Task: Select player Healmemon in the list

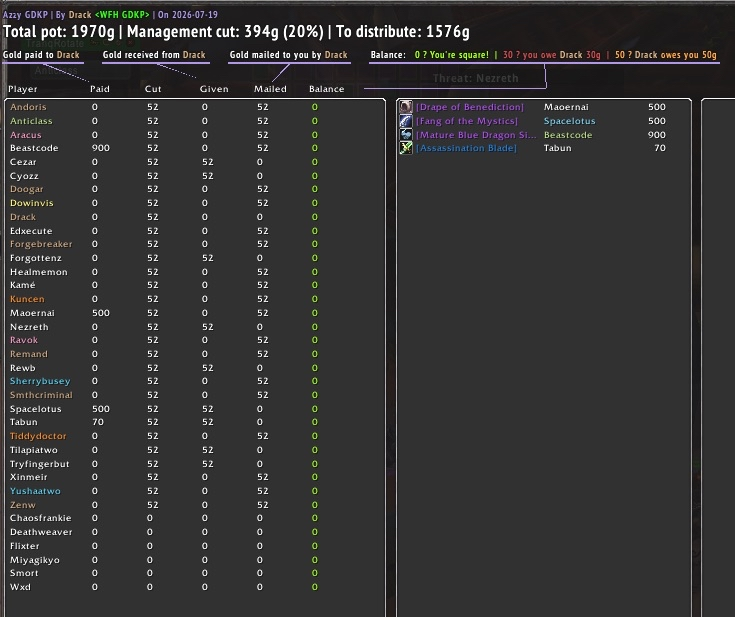Action: pos(38,272)
